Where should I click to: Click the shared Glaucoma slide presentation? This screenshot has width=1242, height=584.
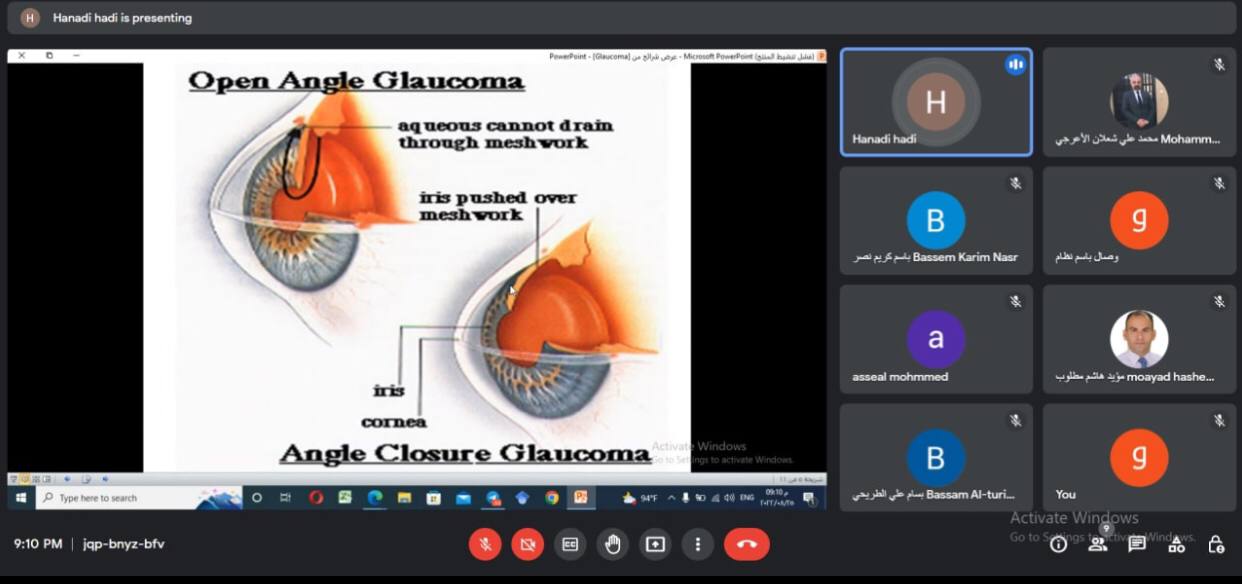pyautogui.click(x=417, y=267)
